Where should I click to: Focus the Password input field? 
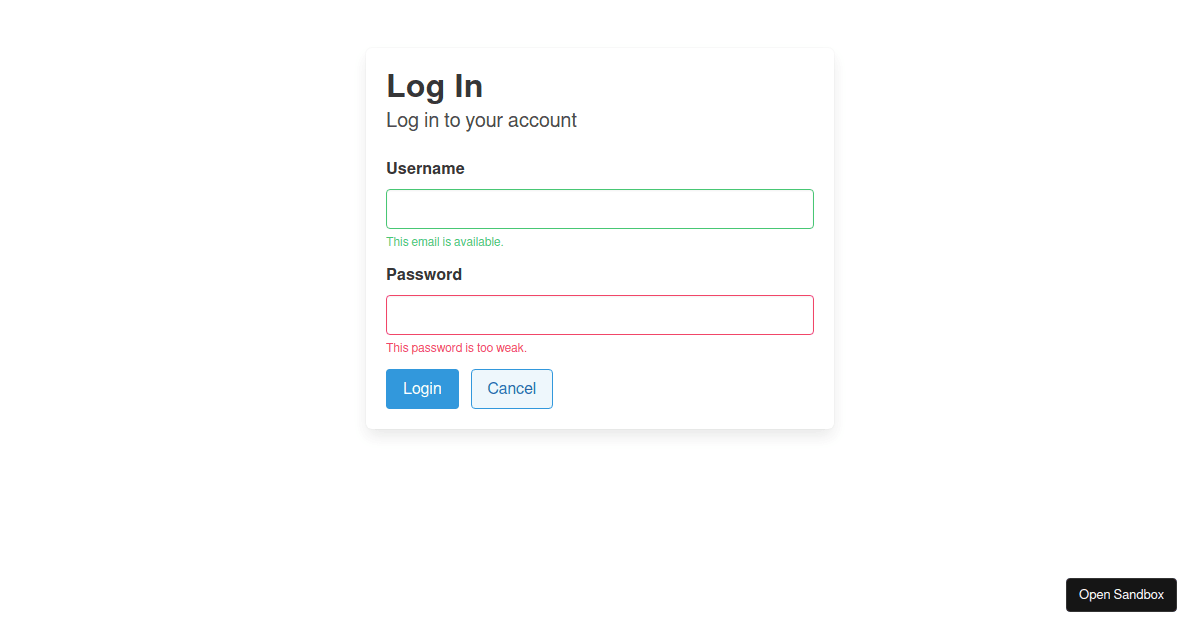pyautogui.click(x=600, y=315)
